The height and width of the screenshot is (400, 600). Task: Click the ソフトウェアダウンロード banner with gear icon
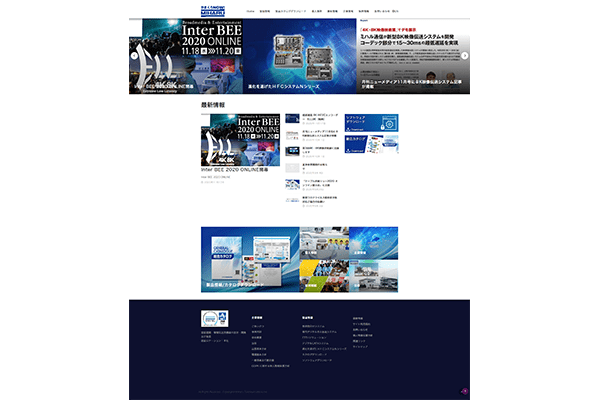coord(371,123)
